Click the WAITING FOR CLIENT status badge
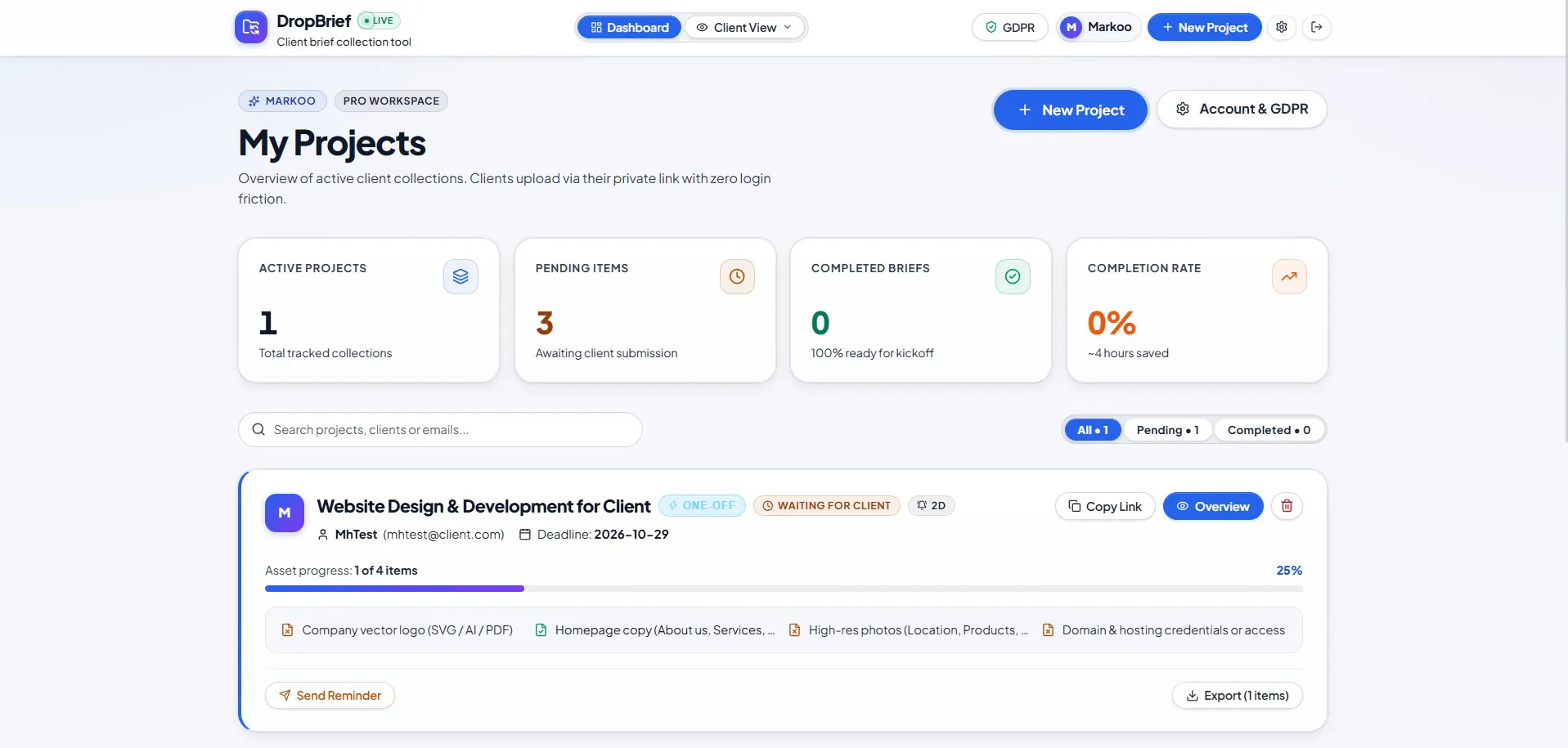This screenshot has width=1568, height=748. coord(826,505)
